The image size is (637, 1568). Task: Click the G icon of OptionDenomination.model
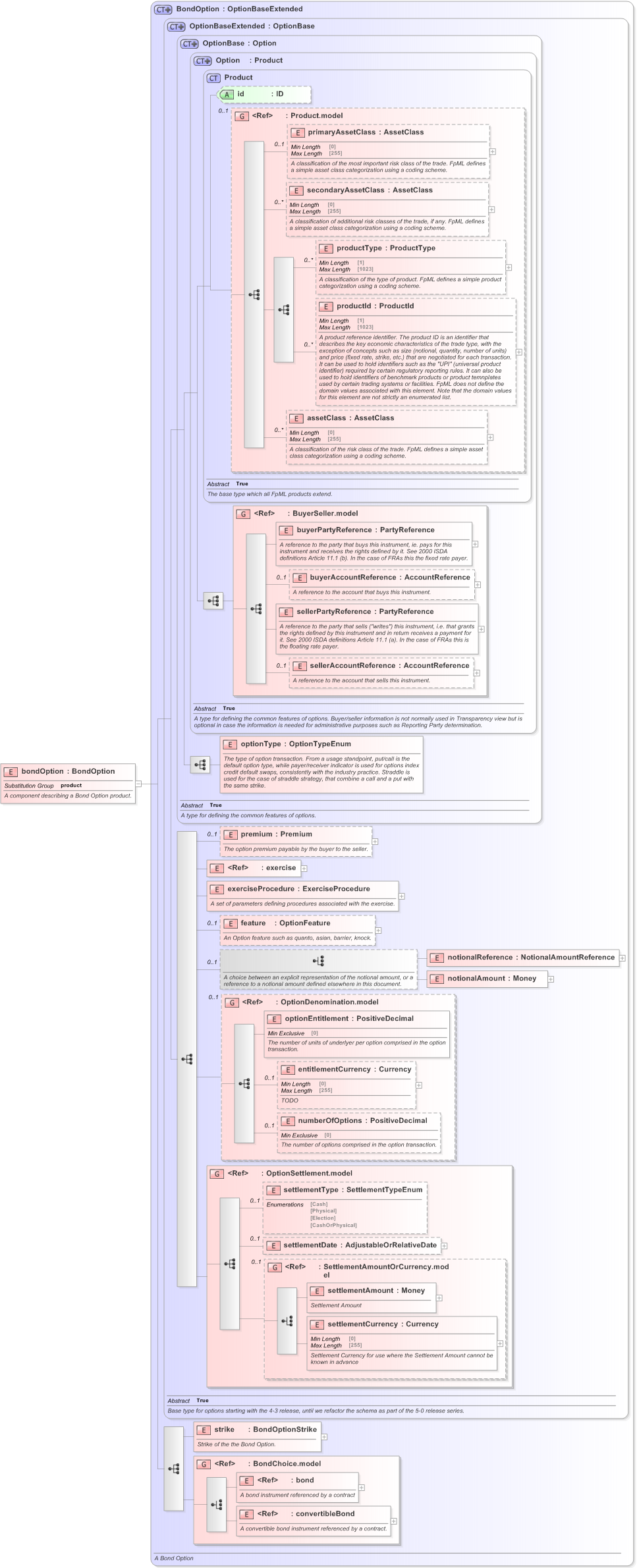(x=232, y=1003)
